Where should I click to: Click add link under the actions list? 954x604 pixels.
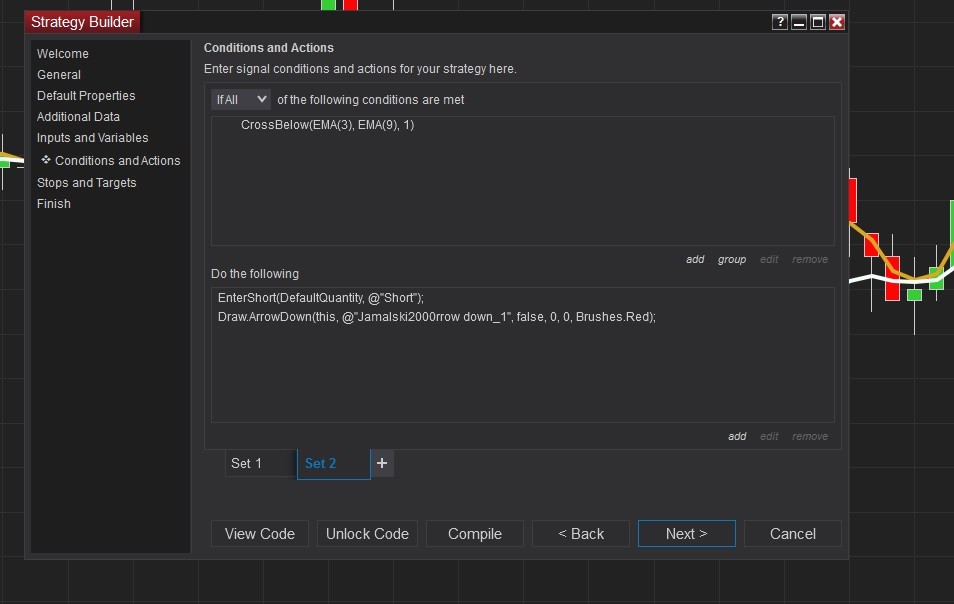[x=737, y=436]
